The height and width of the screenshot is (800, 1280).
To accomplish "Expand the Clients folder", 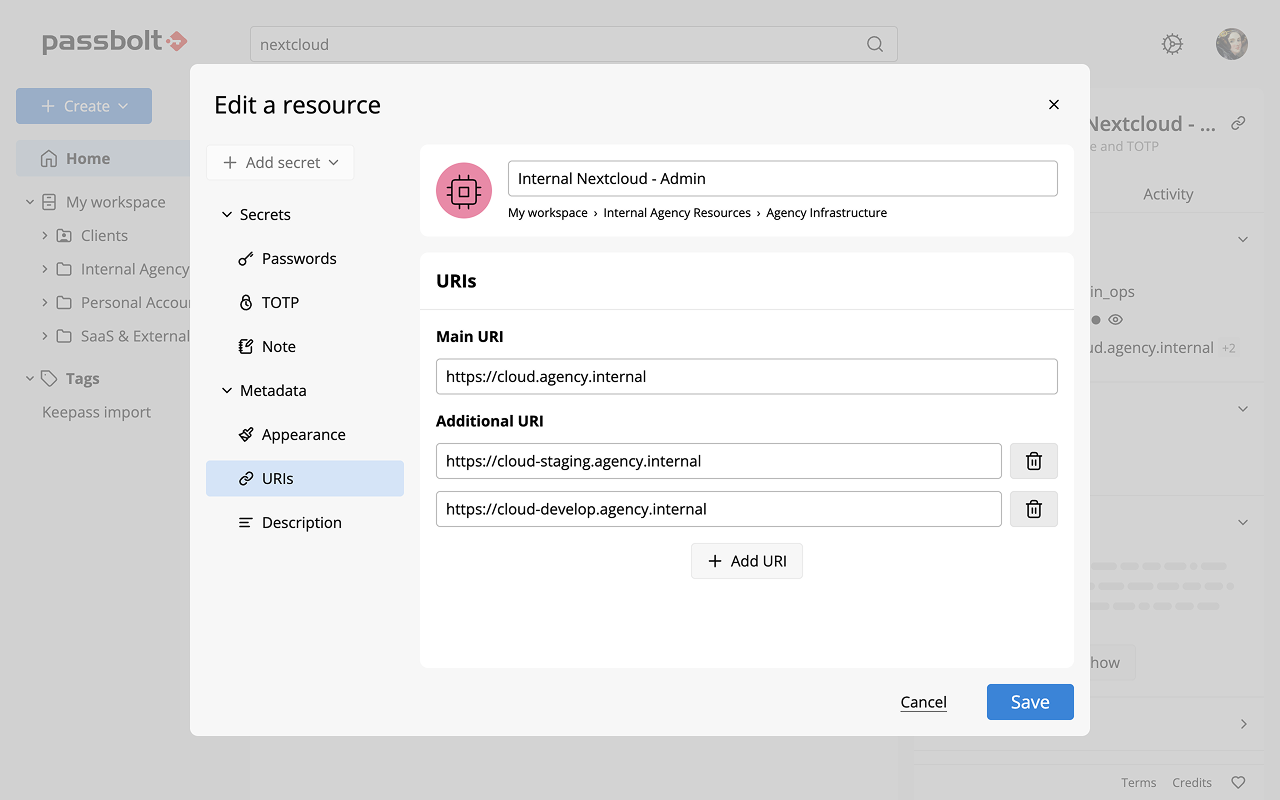I will point(45,236).
